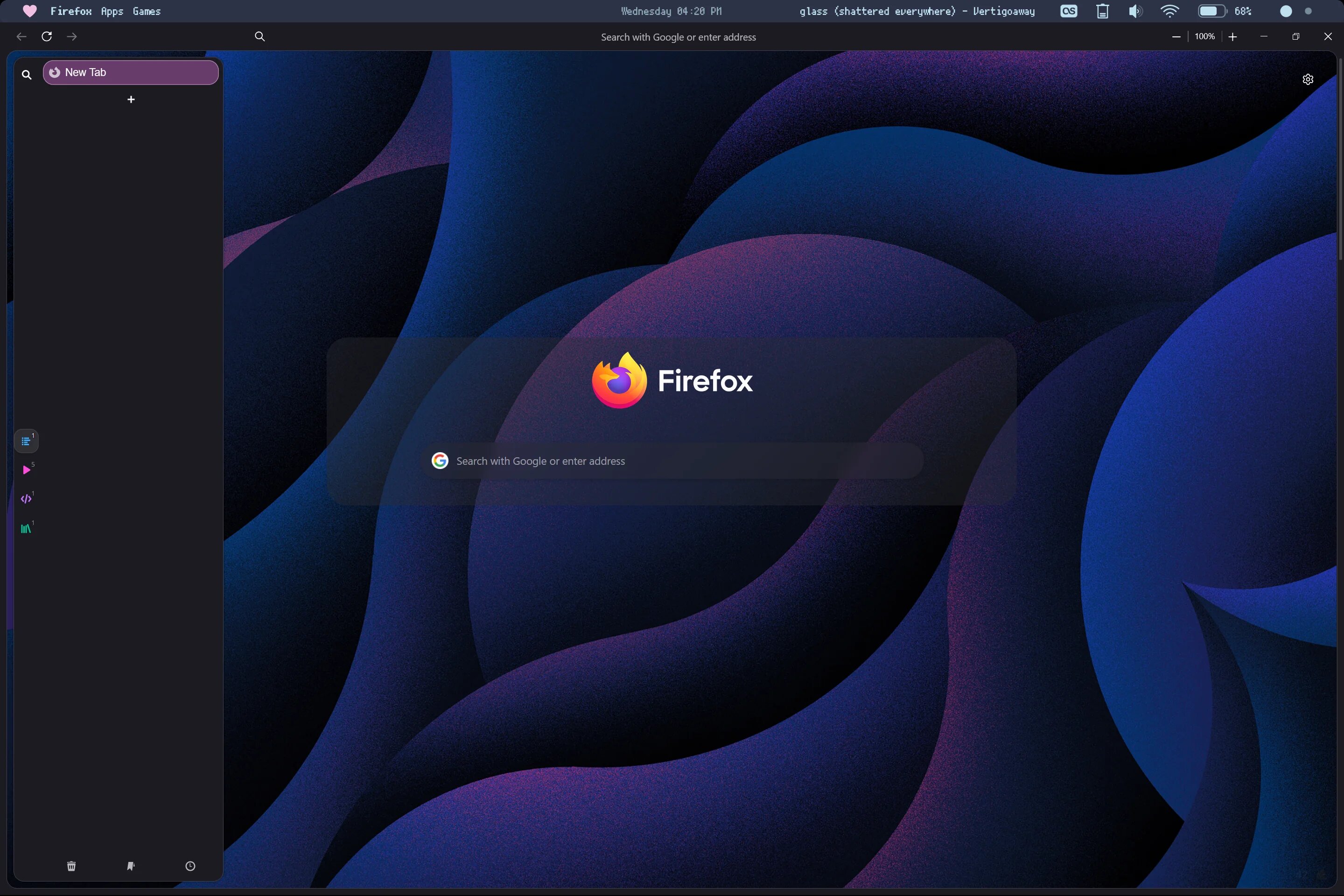Click the 68% battery percentage text
The width and height of the screenshot is (1344, 896).
pyautogui.click(x=1243, y=11)
